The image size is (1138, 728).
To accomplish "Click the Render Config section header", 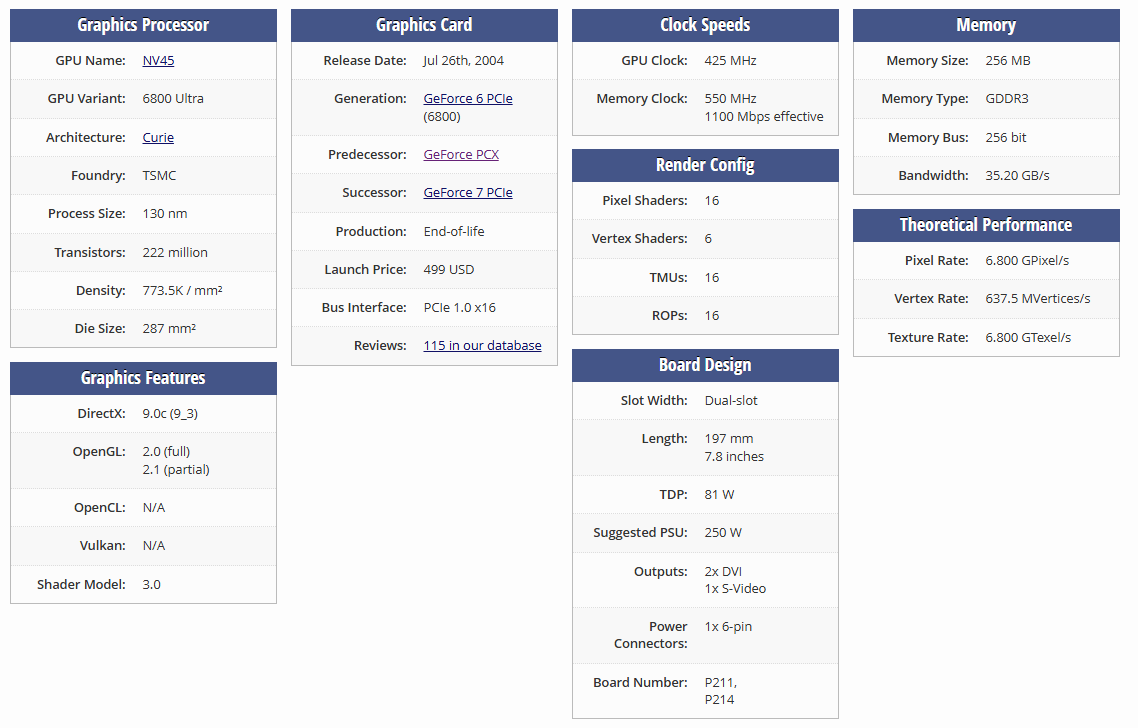I will click(705, 165).
